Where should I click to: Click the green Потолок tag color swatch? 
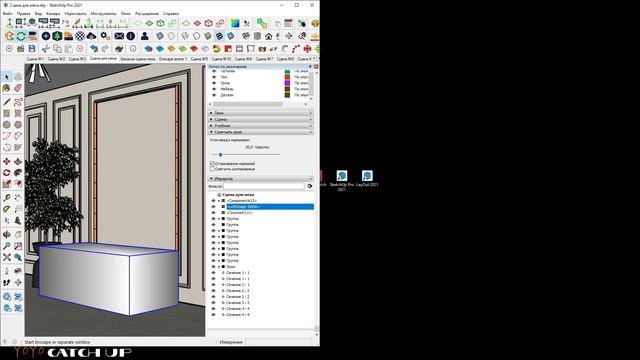click(287, 71)
